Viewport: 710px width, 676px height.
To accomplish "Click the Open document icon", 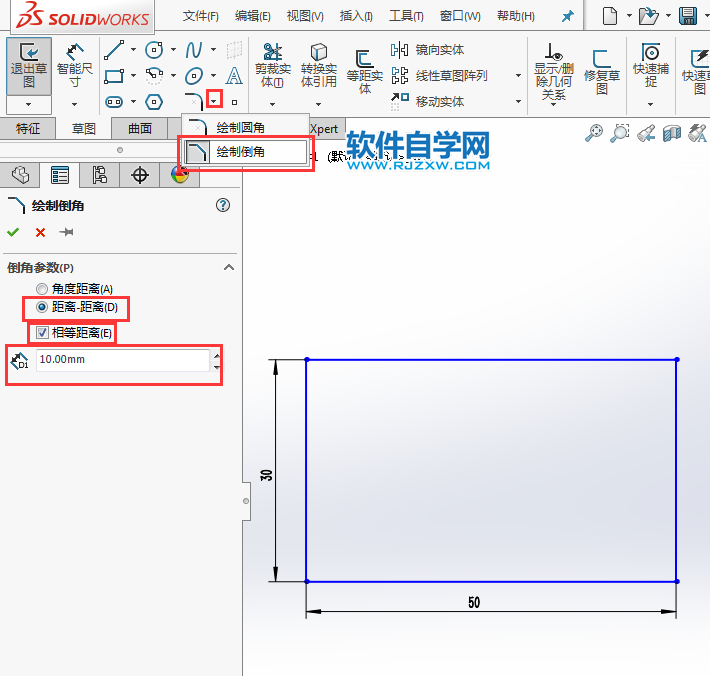I will point(648,16).
